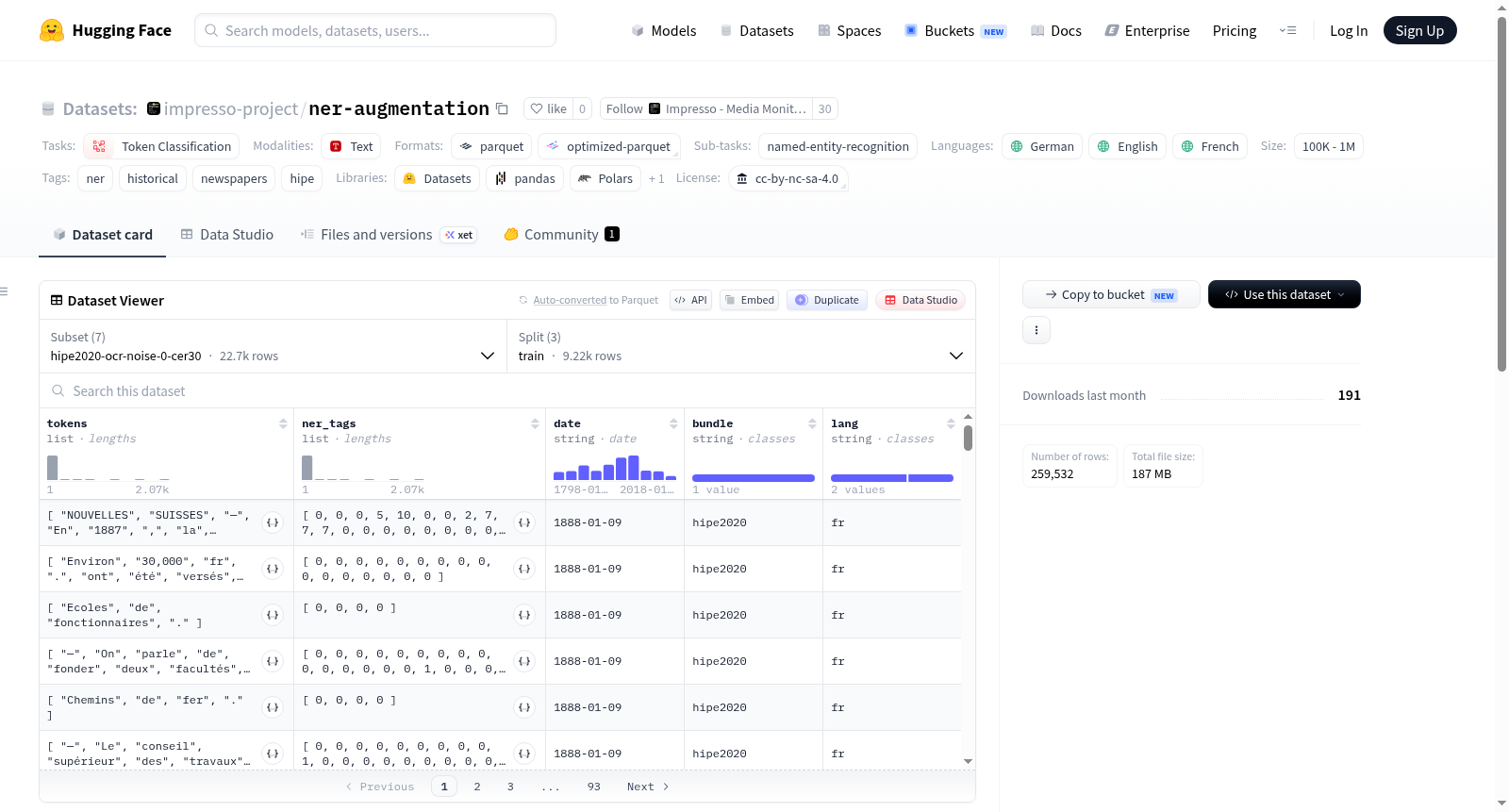Click the page vertical scrollbar
1509x812 pixels.
tap(1502, 193)
